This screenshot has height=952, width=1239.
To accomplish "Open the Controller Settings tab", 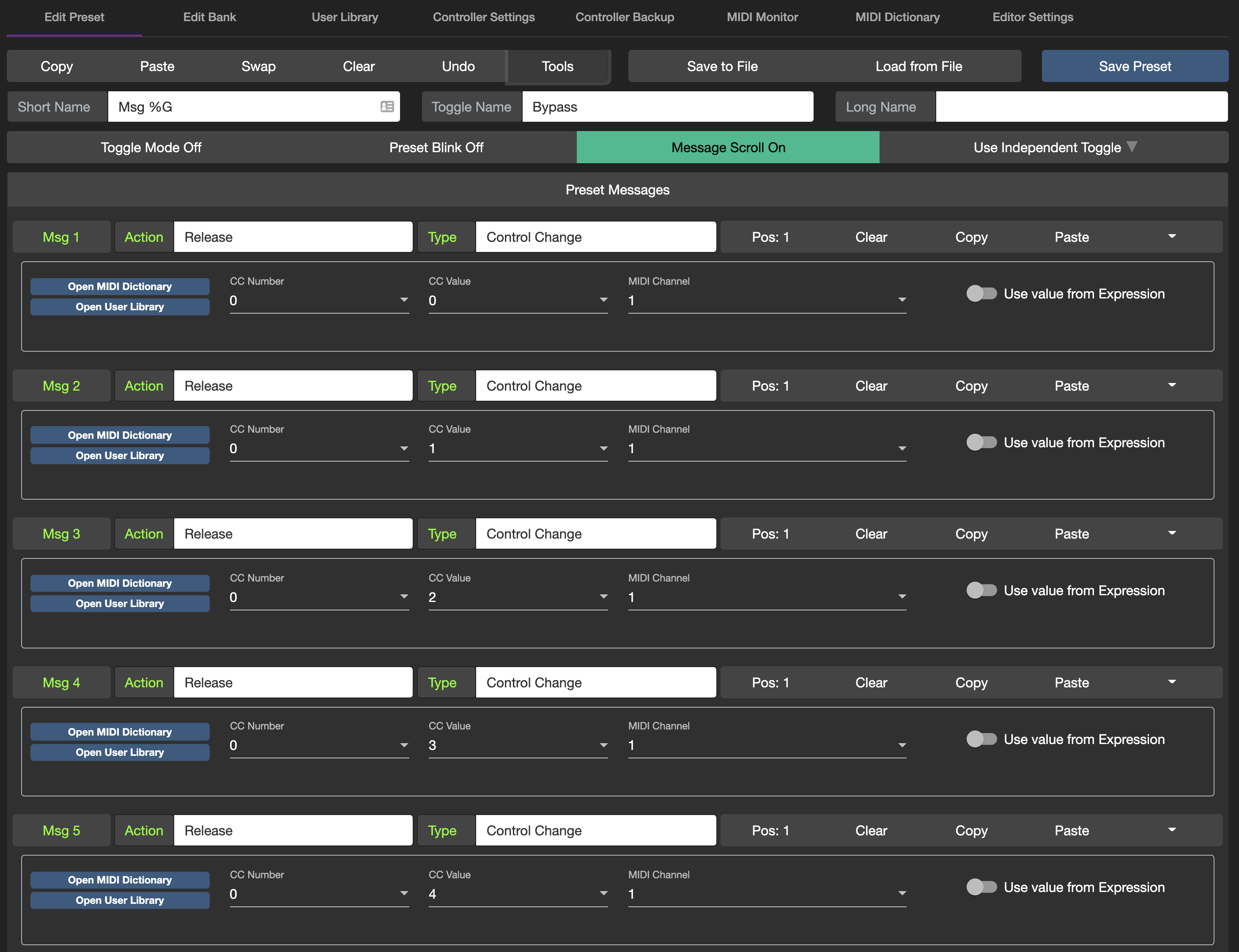I will (x=483, y=17).
